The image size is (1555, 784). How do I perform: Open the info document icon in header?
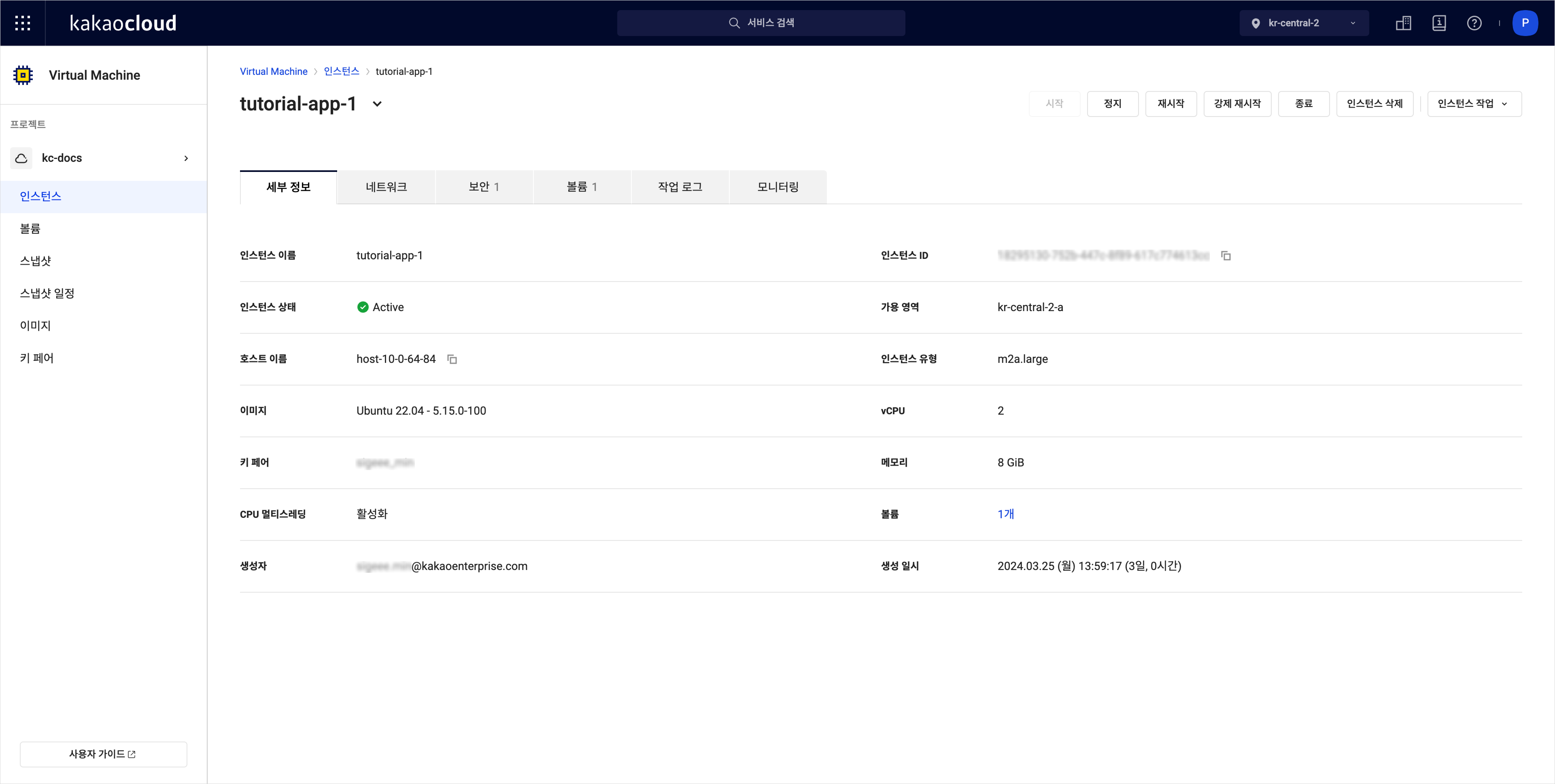click(1439, 23)
